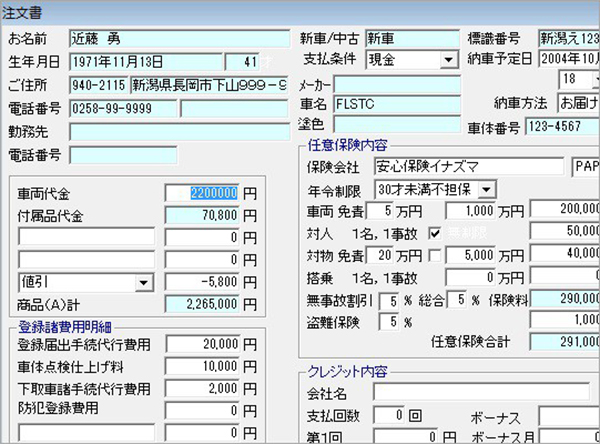Select the 車名 field showing FLSTC
Screen dimensions: 600x444
(x=397, y=104)
